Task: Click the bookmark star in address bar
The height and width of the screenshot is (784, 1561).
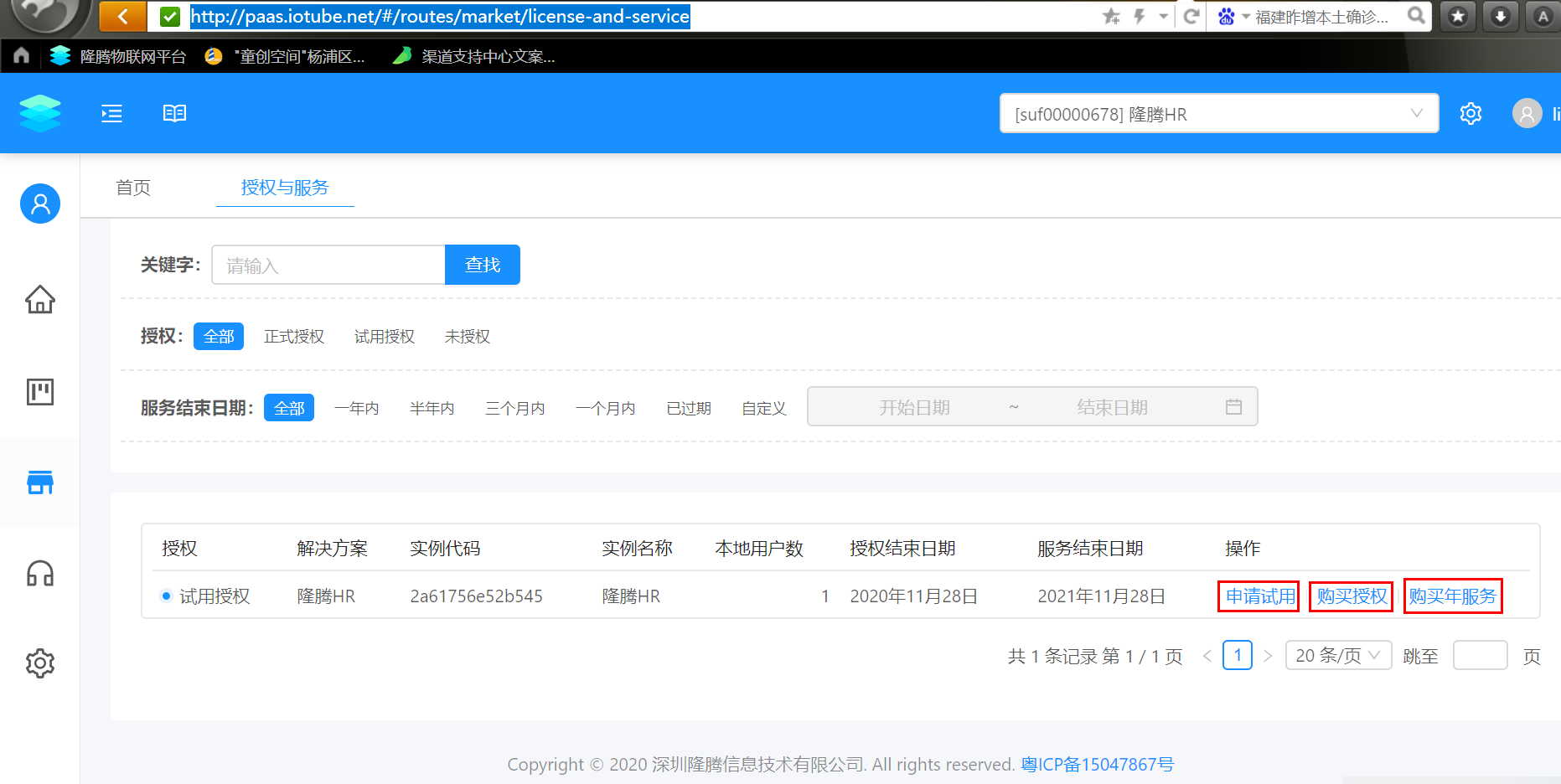Action: tap(1111, 16)
